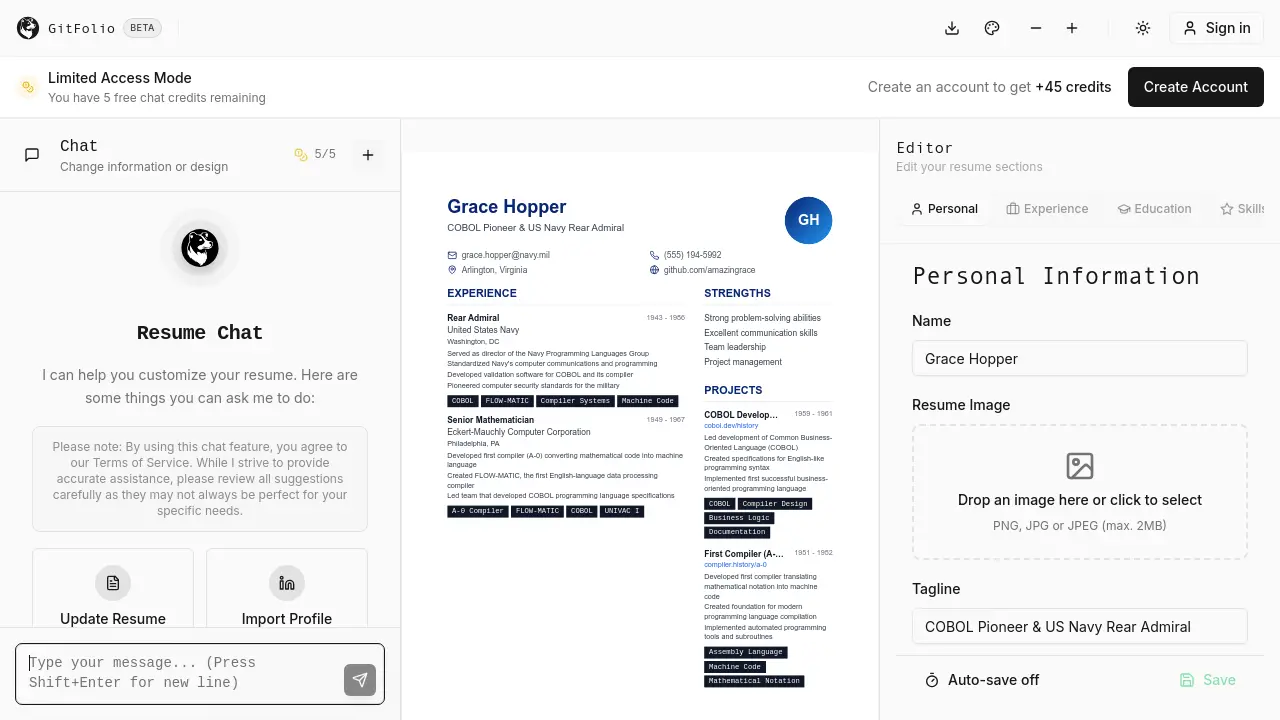1280x720 pixels.
Task: Click the UNIVAC I skill tag
Action: pos(622,511)
